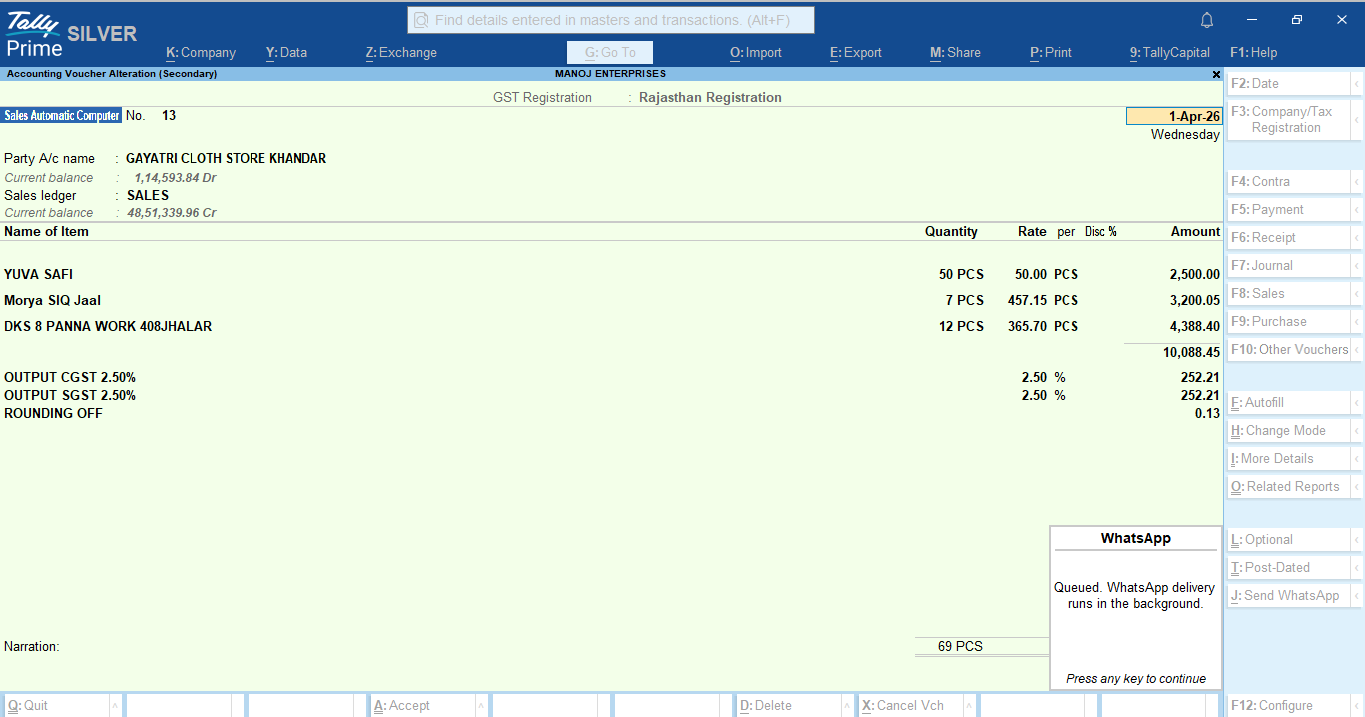Image resolution: width=1365 pixels, height=717 pixels.
Task: Click the Rajasthan Registration value
Action: [x=710, y=97]
